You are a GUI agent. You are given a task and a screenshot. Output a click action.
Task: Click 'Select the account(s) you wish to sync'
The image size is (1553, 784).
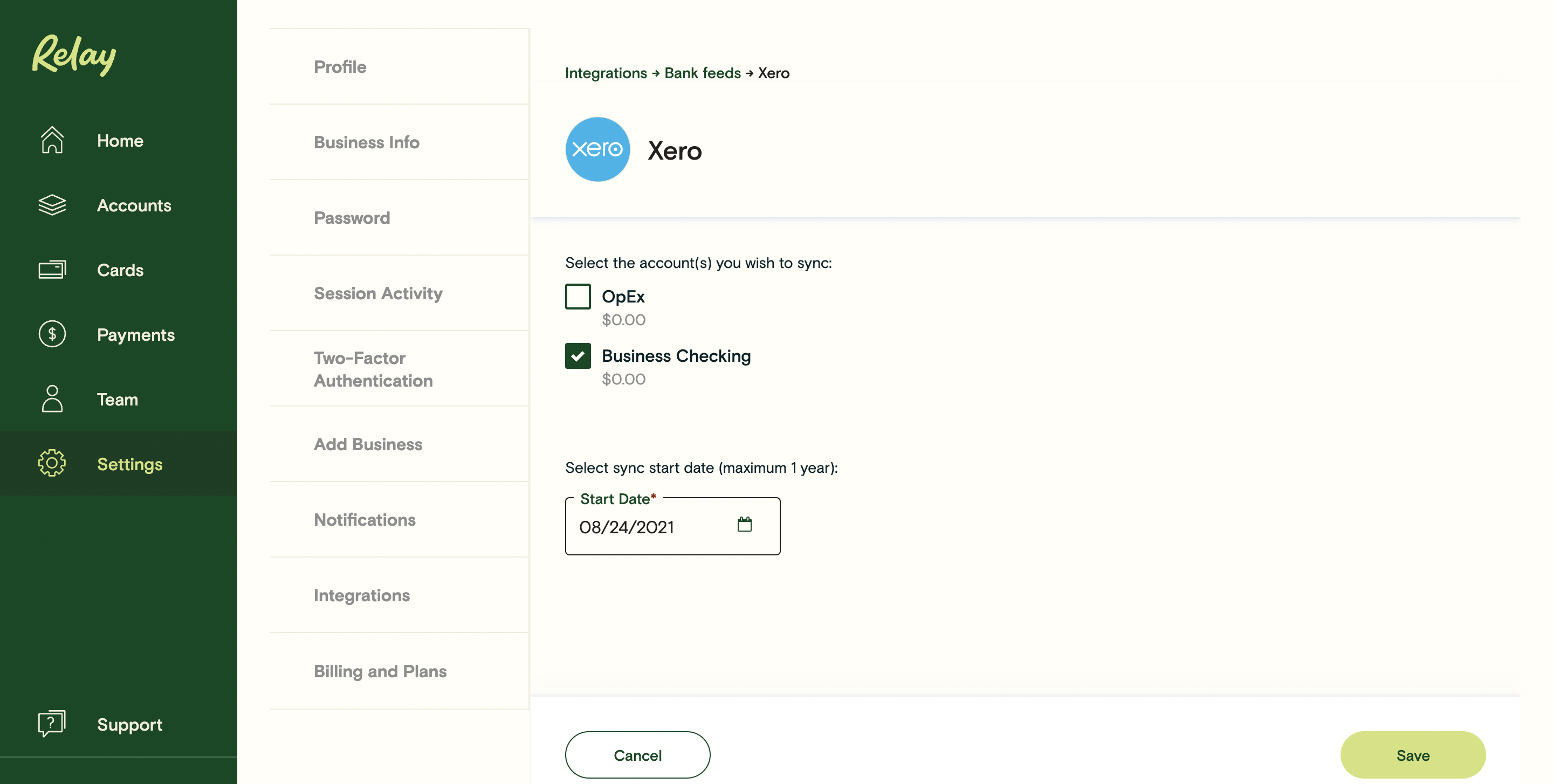point(698,263)
